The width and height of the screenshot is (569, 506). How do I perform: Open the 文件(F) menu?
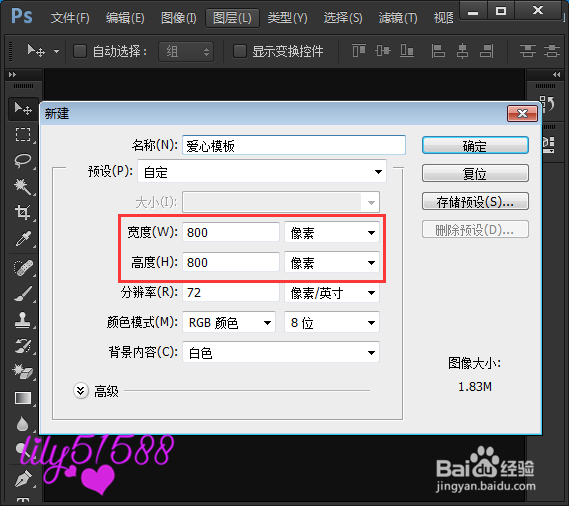click(x=70, y=18)
